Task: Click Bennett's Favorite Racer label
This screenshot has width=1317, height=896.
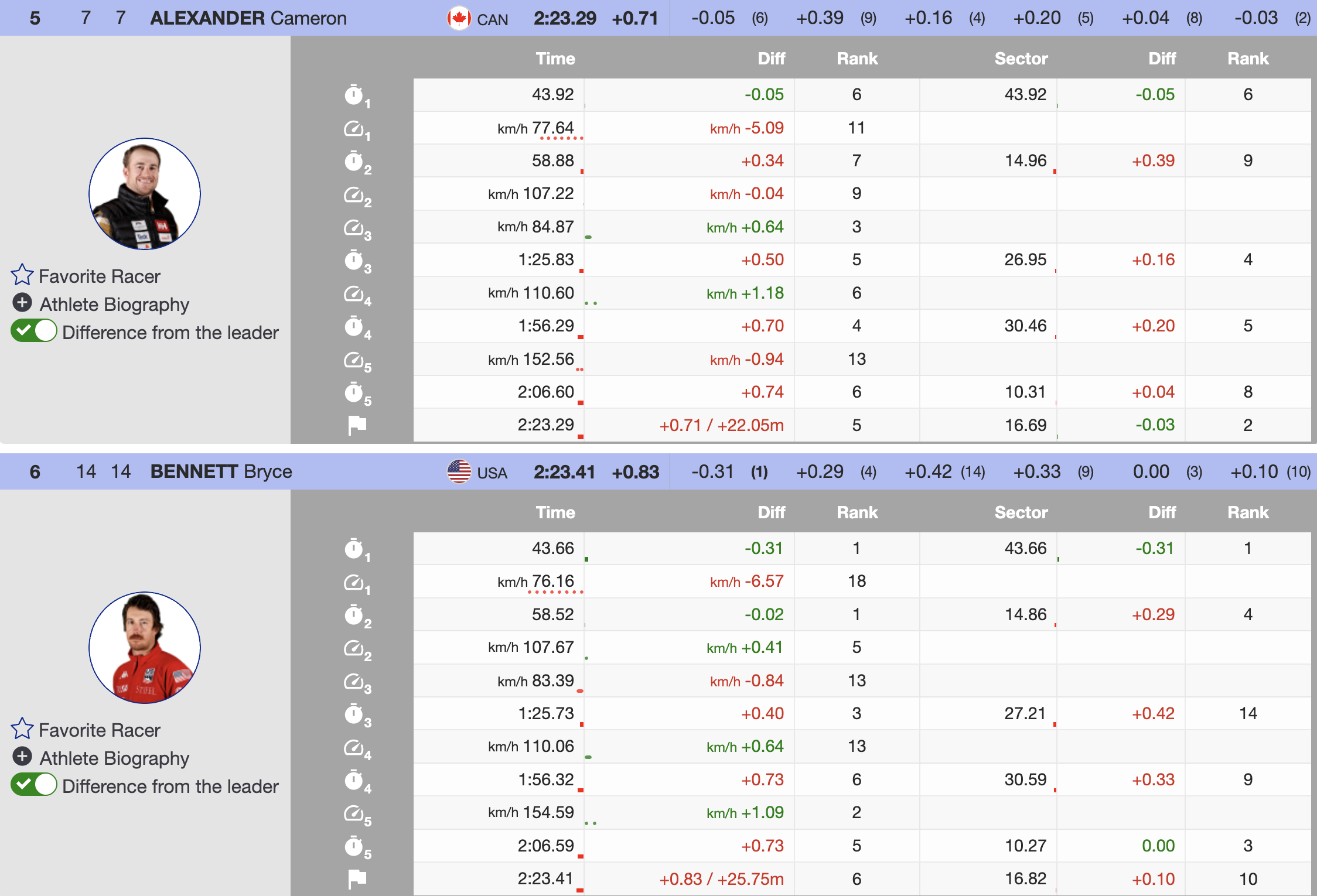Action: click(100, 730)
